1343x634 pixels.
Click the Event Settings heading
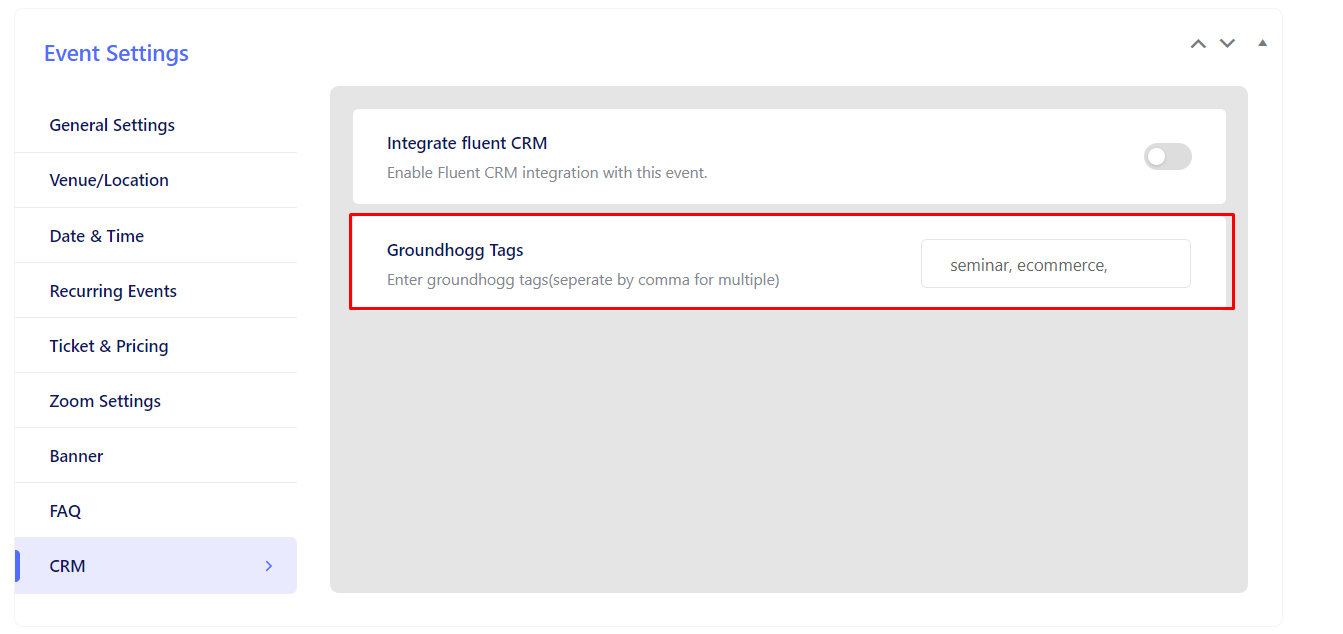[116, 53]
